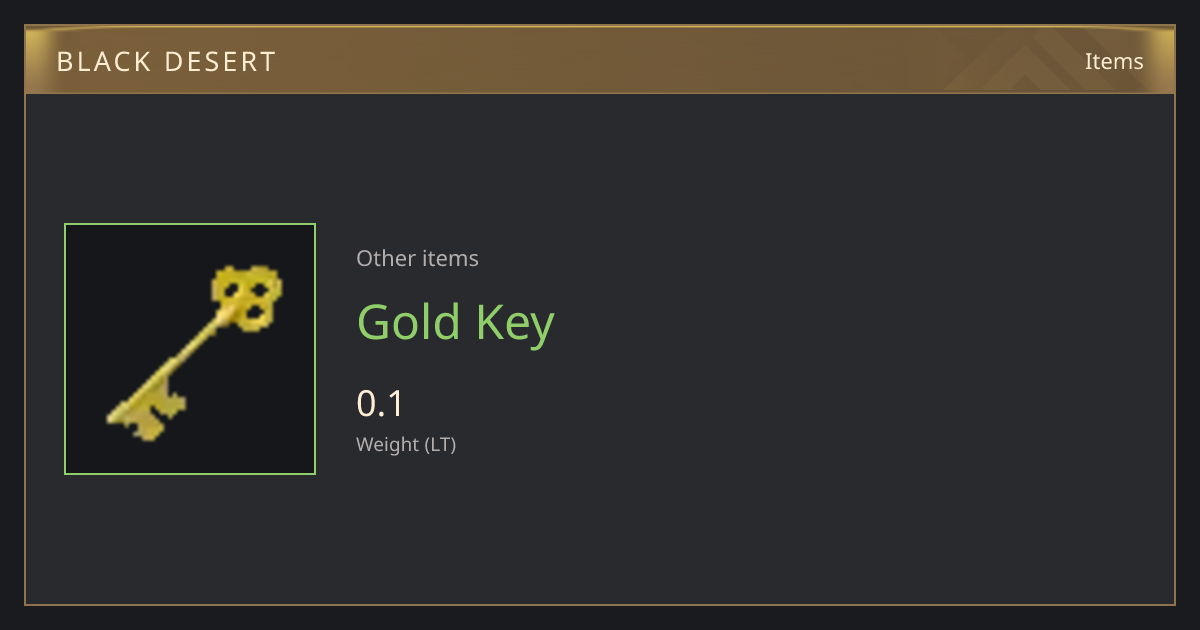Click the gold banner header bar
This screenshot has width=1200, height=630.
tap(600, 60)
